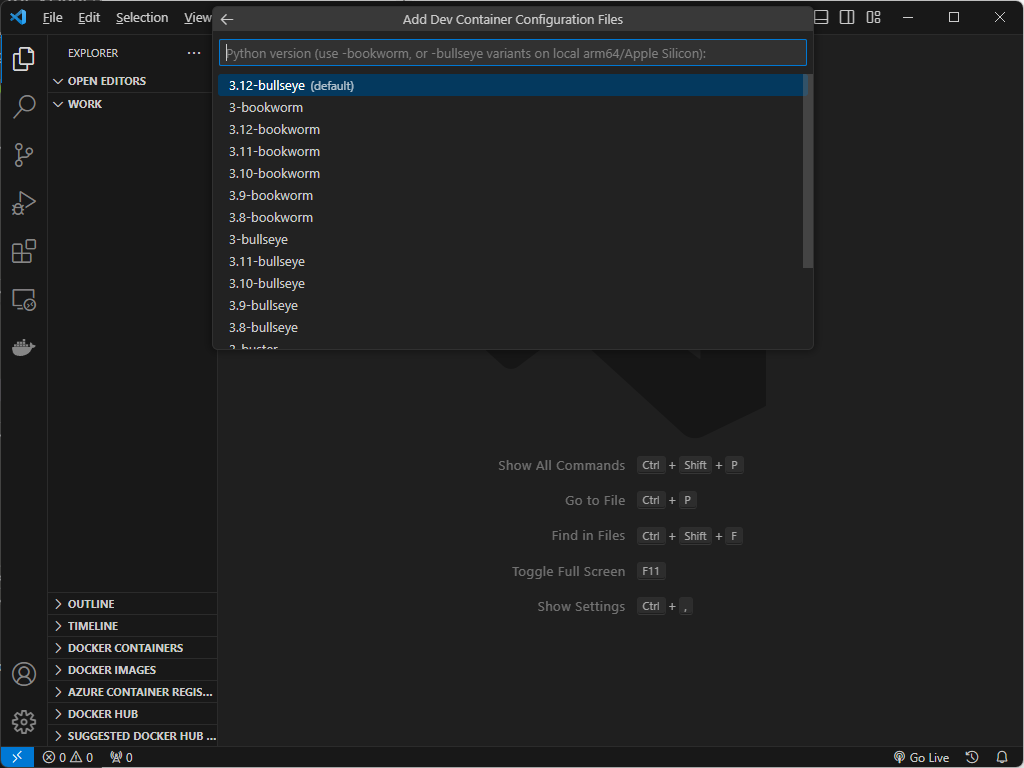Click the quick pick list scrollbar

pyautogui.click(x=808, y=171)
